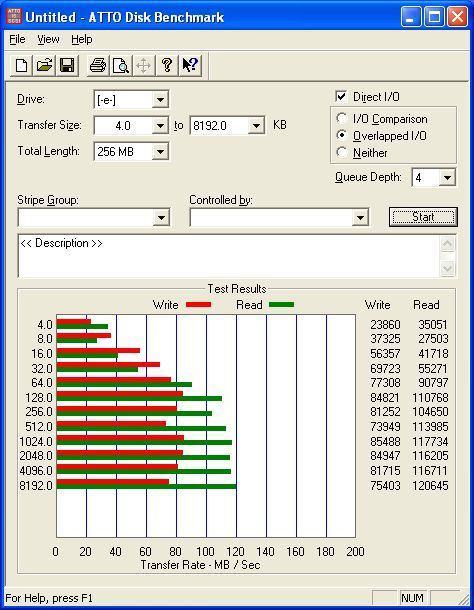Click the ATTO application icon in title bar

tap(14, 17)
